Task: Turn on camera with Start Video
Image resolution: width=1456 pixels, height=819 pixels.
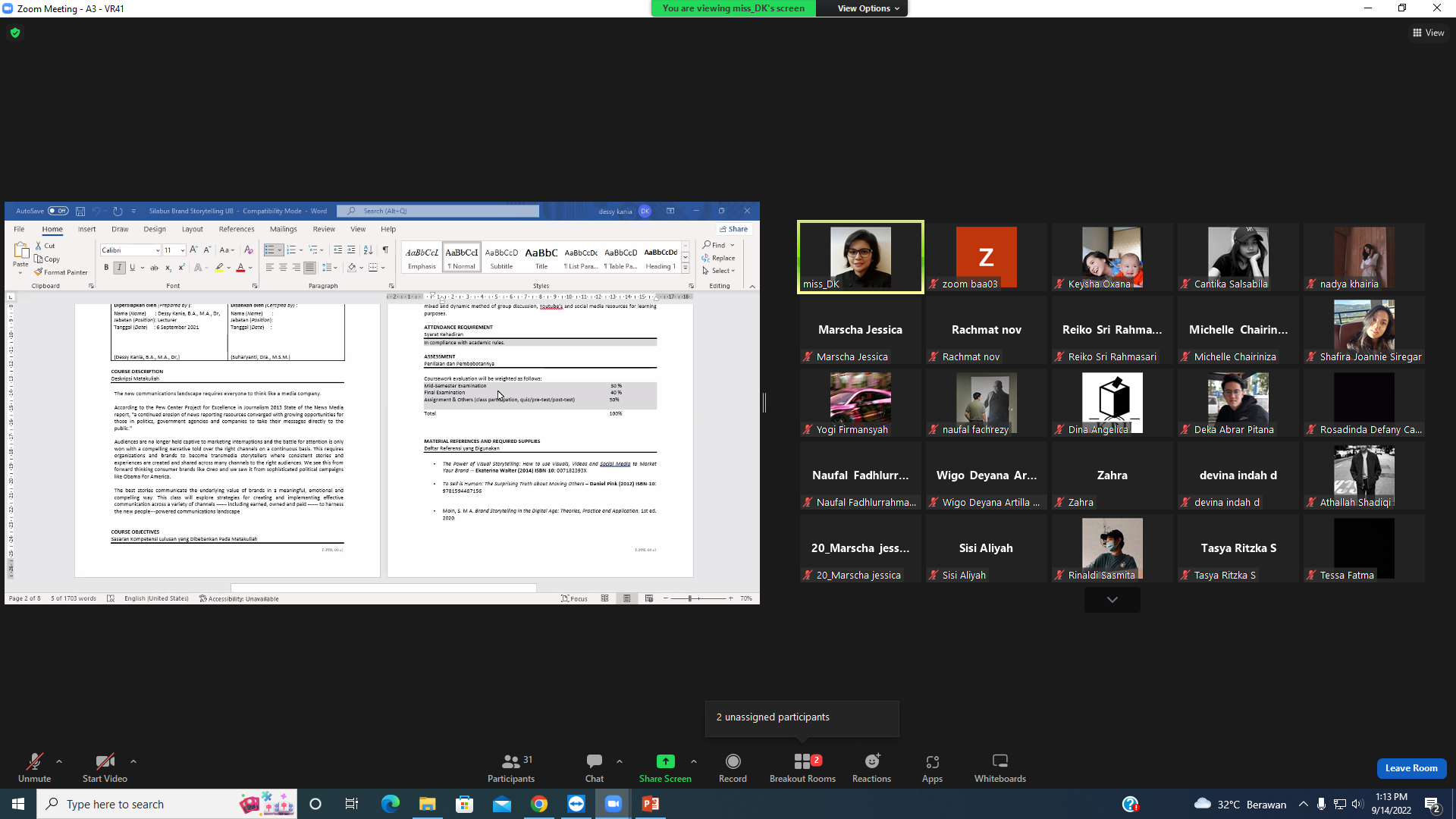Action: 105,767
